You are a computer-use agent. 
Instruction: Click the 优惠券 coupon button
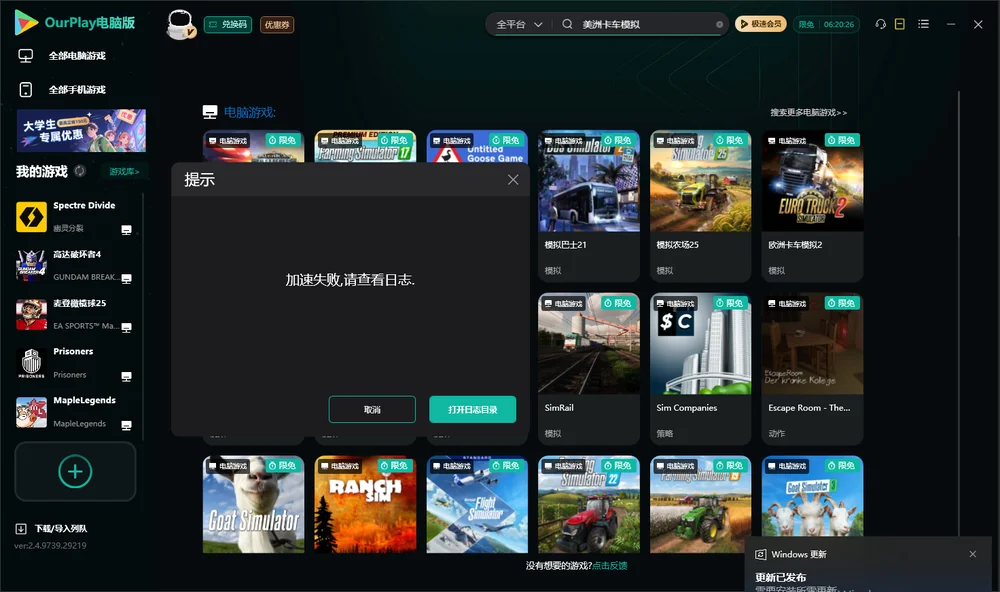[277, 25]
